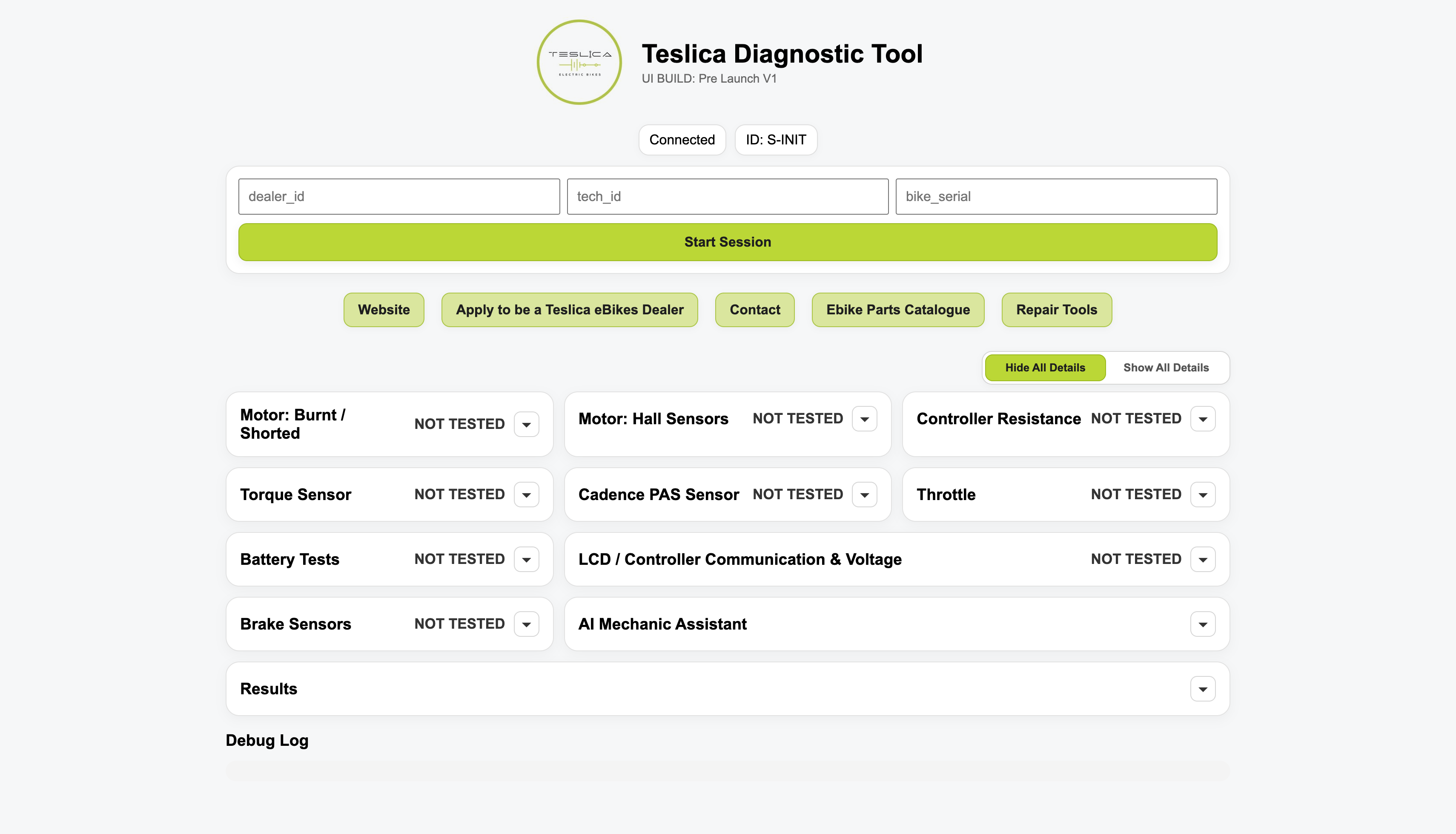The image size is (1456, 834).
Task: Click NOT TESTED status on Brake Sensors
Action: [x=460, y=624]
